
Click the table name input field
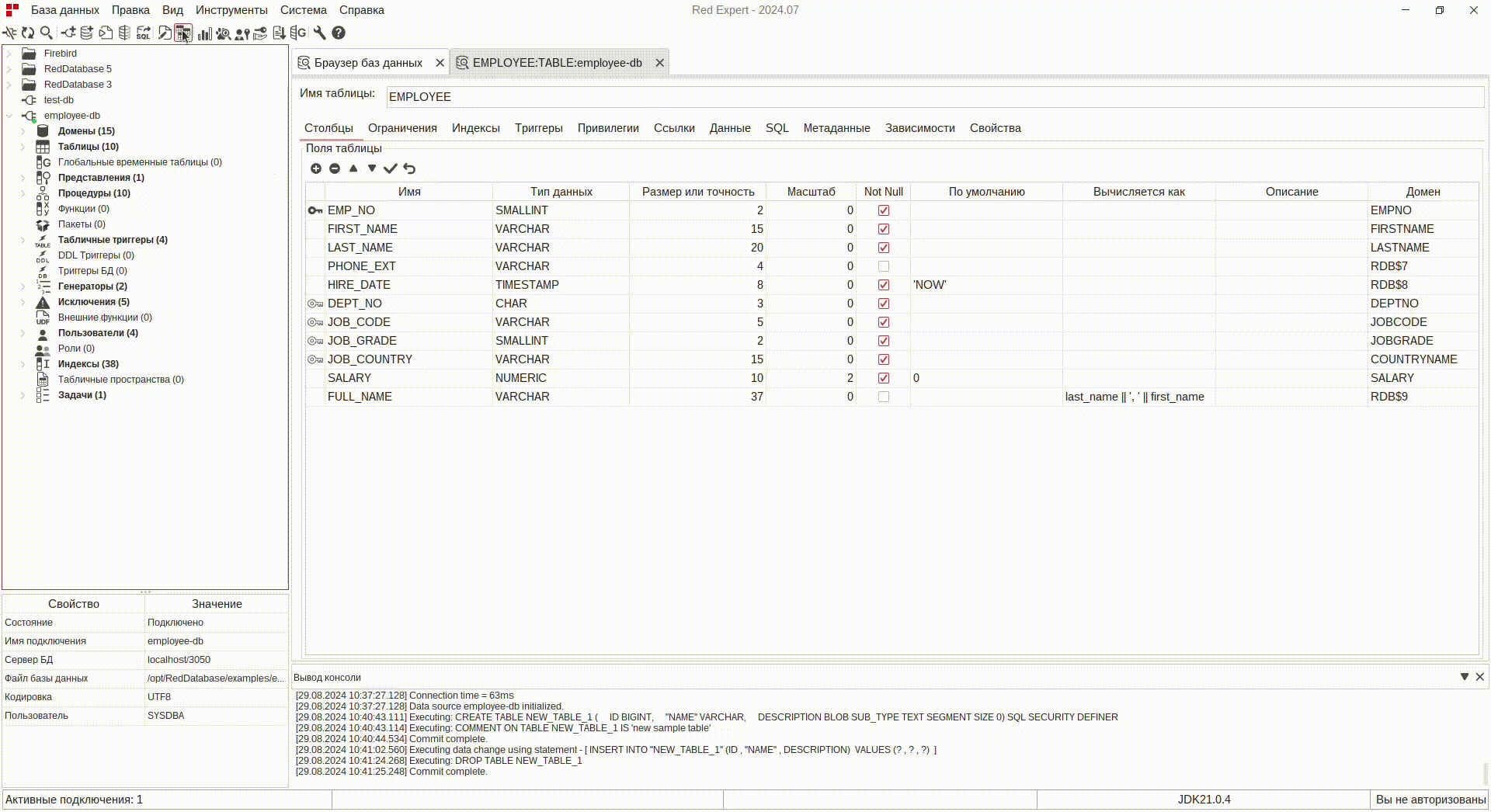coord(932,97)
